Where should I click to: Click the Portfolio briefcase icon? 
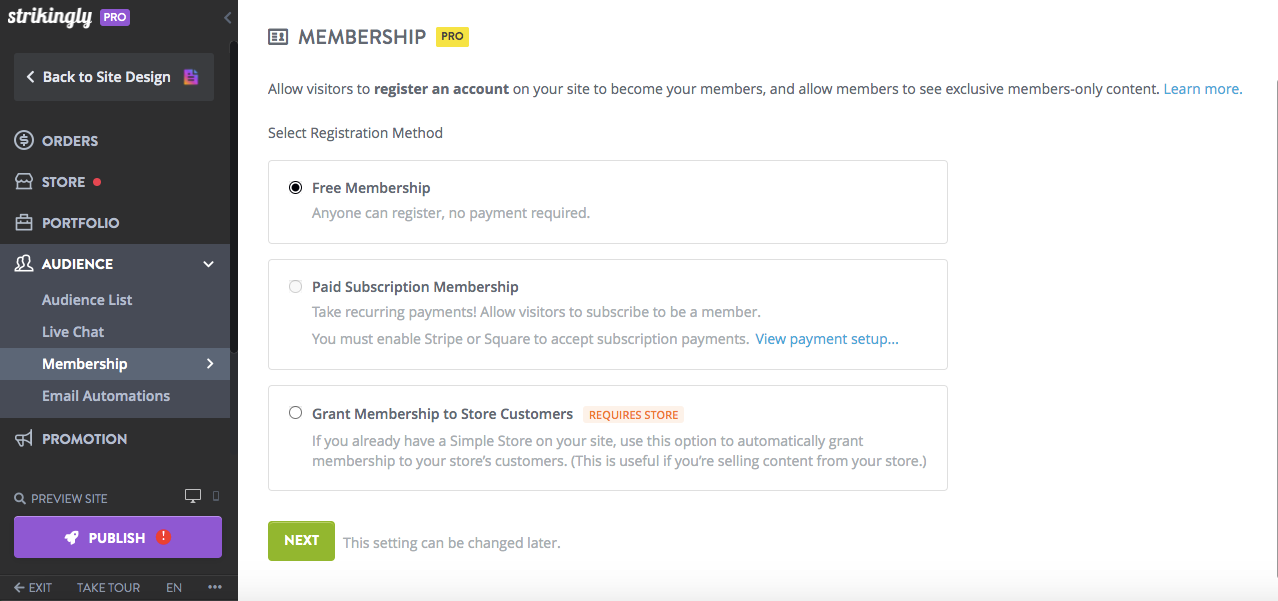[23, 222]
